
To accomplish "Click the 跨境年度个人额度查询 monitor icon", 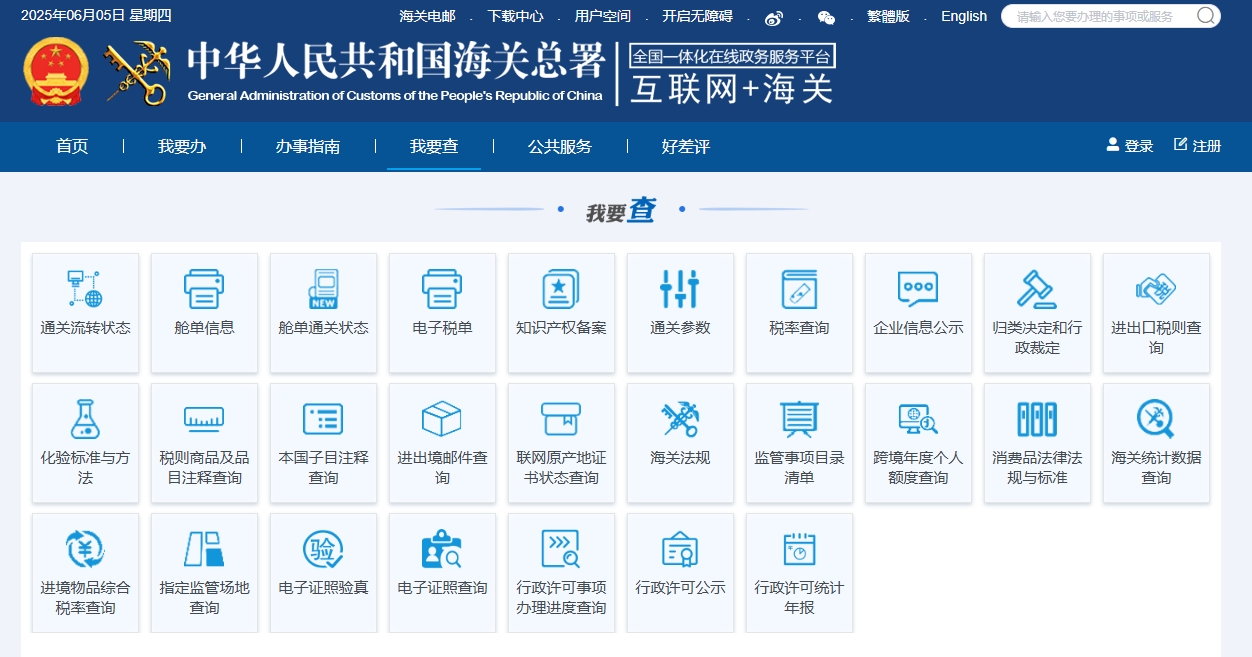I will (x=918, y=418).
